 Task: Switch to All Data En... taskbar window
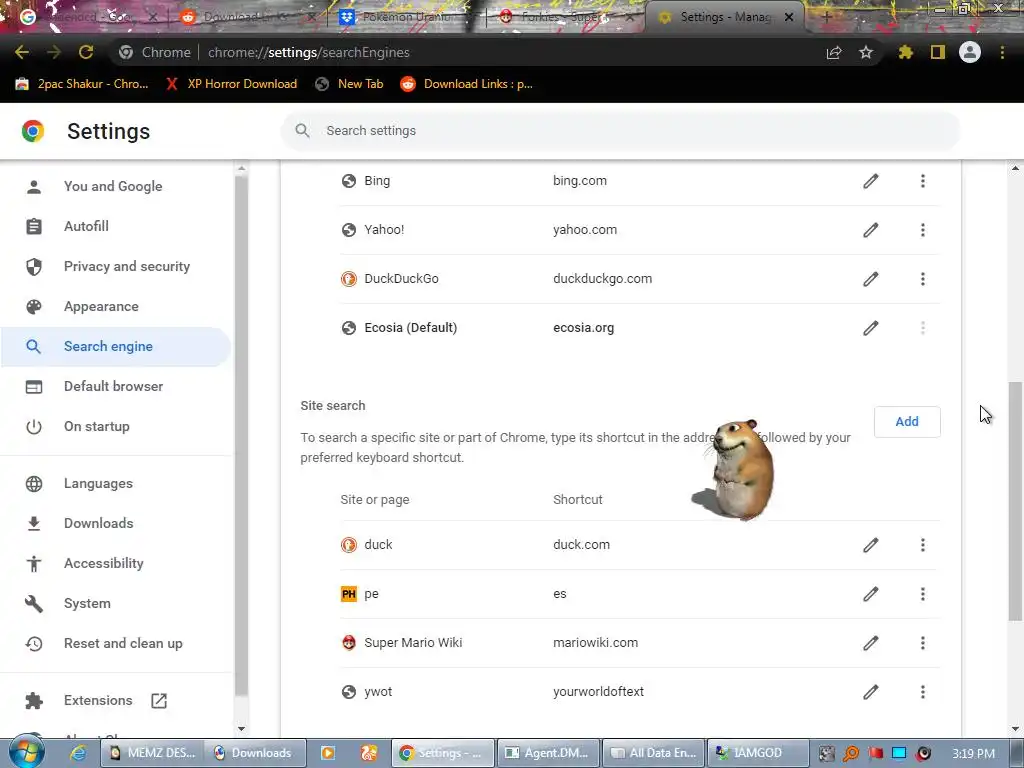(x=653, y=753)
